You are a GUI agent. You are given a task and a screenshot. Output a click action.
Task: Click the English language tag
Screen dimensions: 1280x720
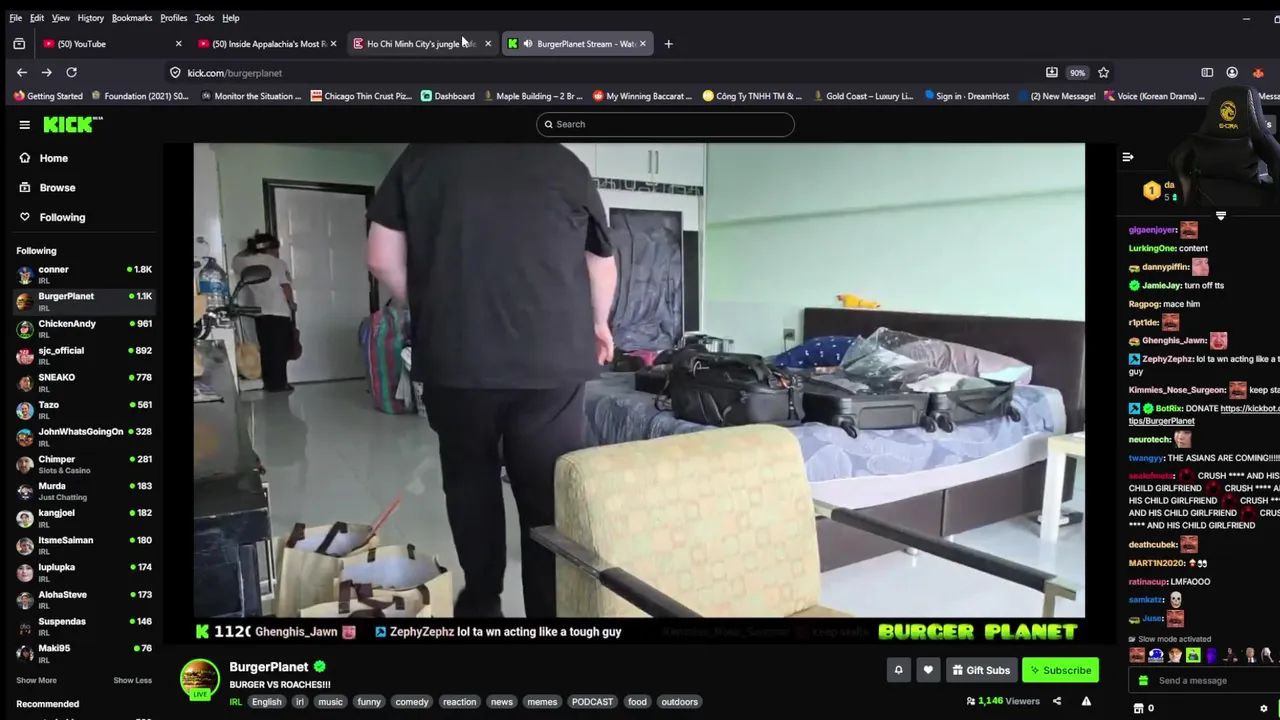[x=266, y=702]
